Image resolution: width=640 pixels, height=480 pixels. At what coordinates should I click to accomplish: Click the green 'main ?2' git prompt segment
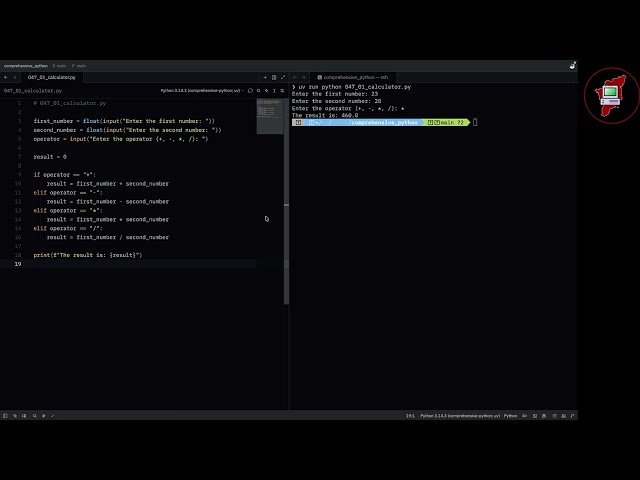click(x=446, y=122)
